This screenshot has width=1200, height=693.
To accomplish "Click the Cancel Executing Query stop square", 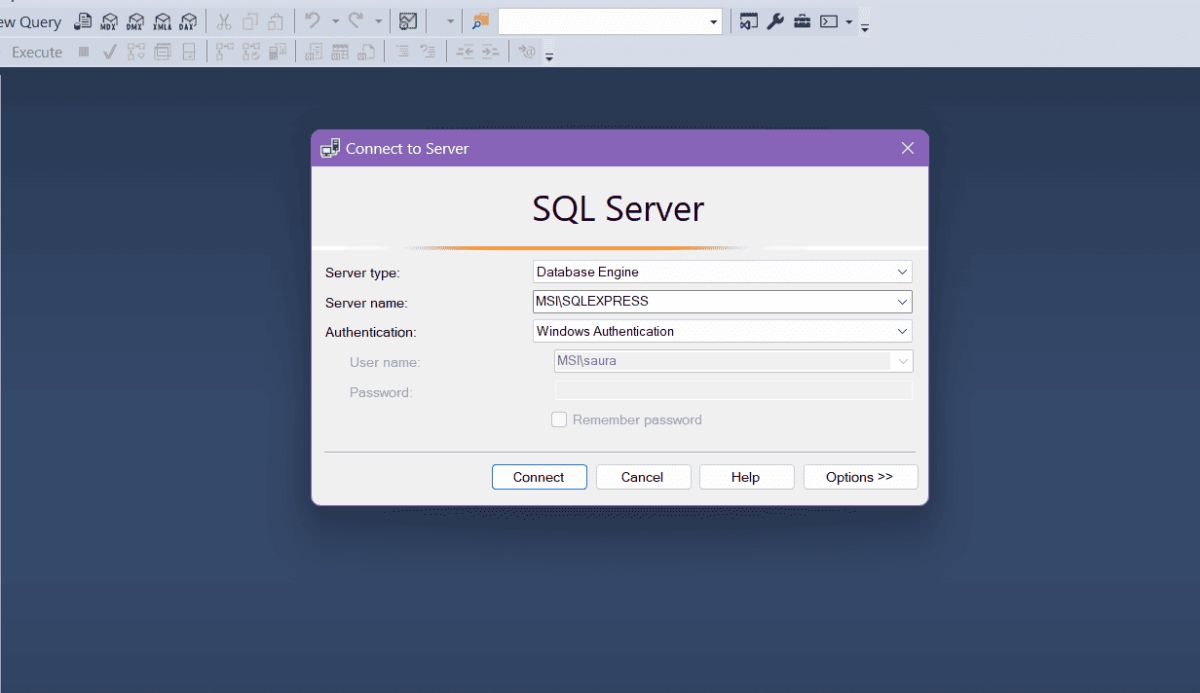I will (84, 52).
